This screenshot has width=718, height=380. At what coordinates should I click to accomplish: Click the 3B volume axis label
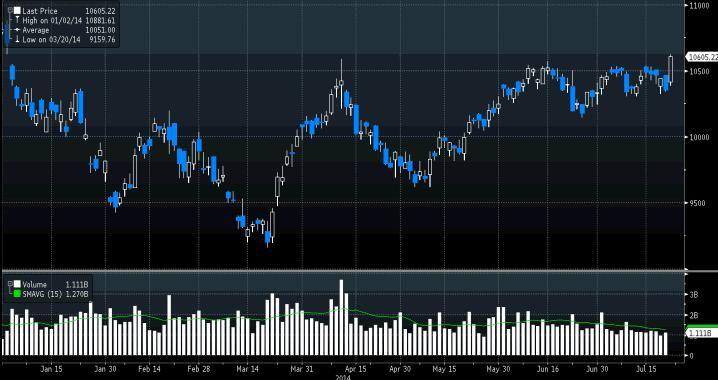point(693,295)
